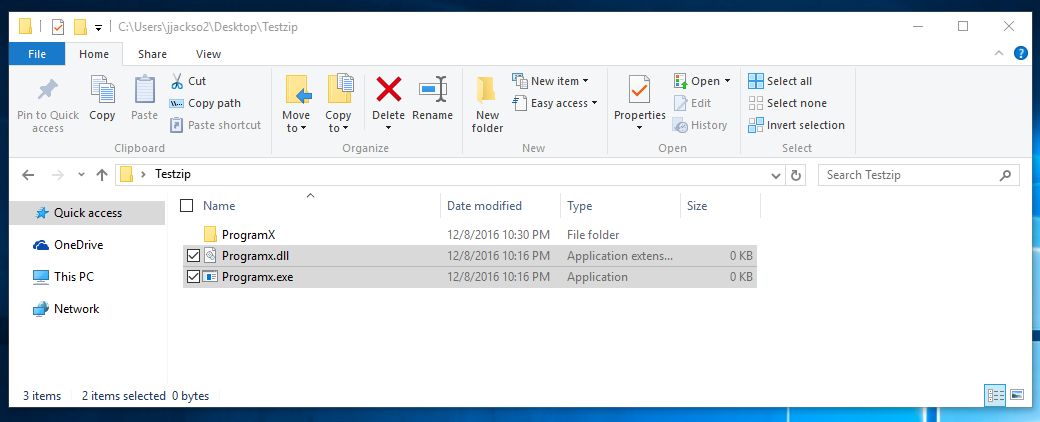Click Invert selection
Viewport: 1040px width, 422px height.
797,125
